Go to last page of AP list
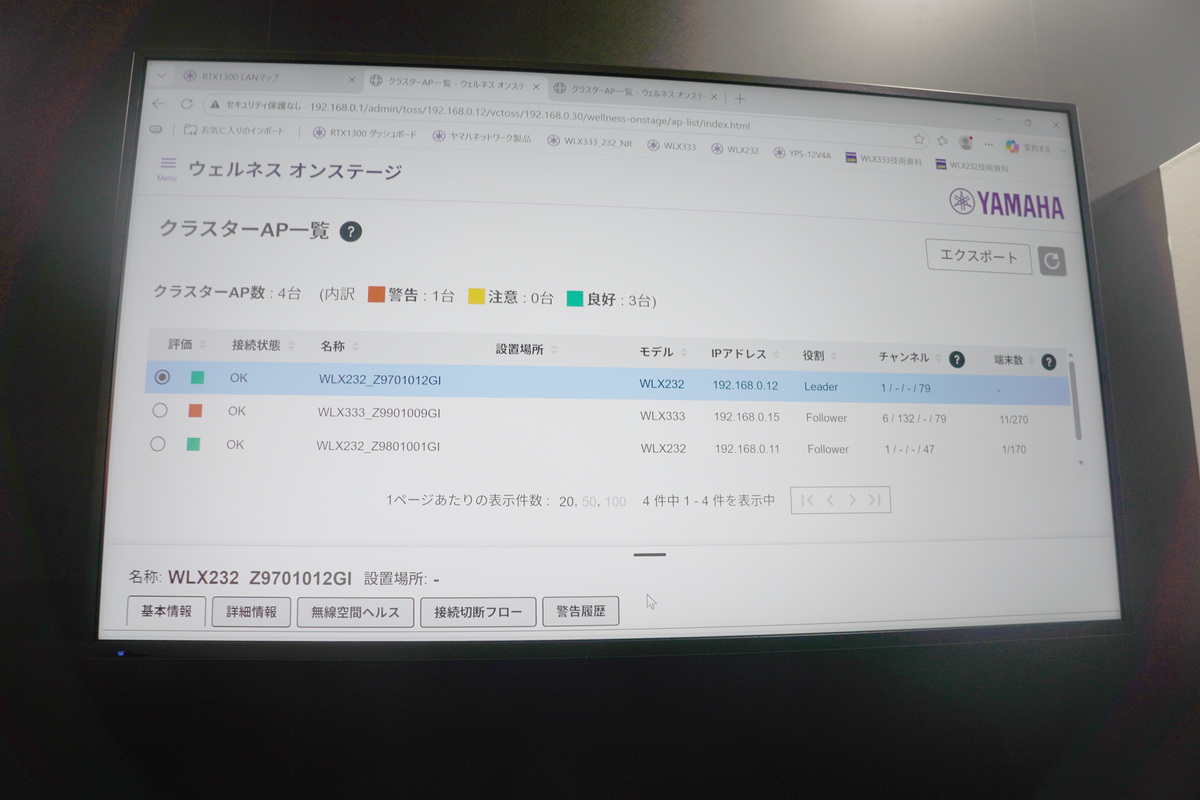The width and height of the screenshot is (1200, 800). (875, 499)
